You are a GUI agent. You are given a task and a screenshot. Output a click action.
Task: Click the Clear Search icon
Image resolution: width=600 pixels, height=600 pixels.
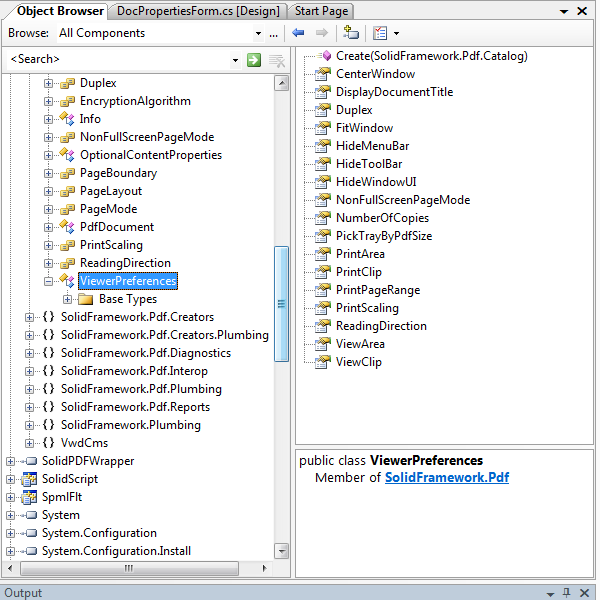click(277, 60)
